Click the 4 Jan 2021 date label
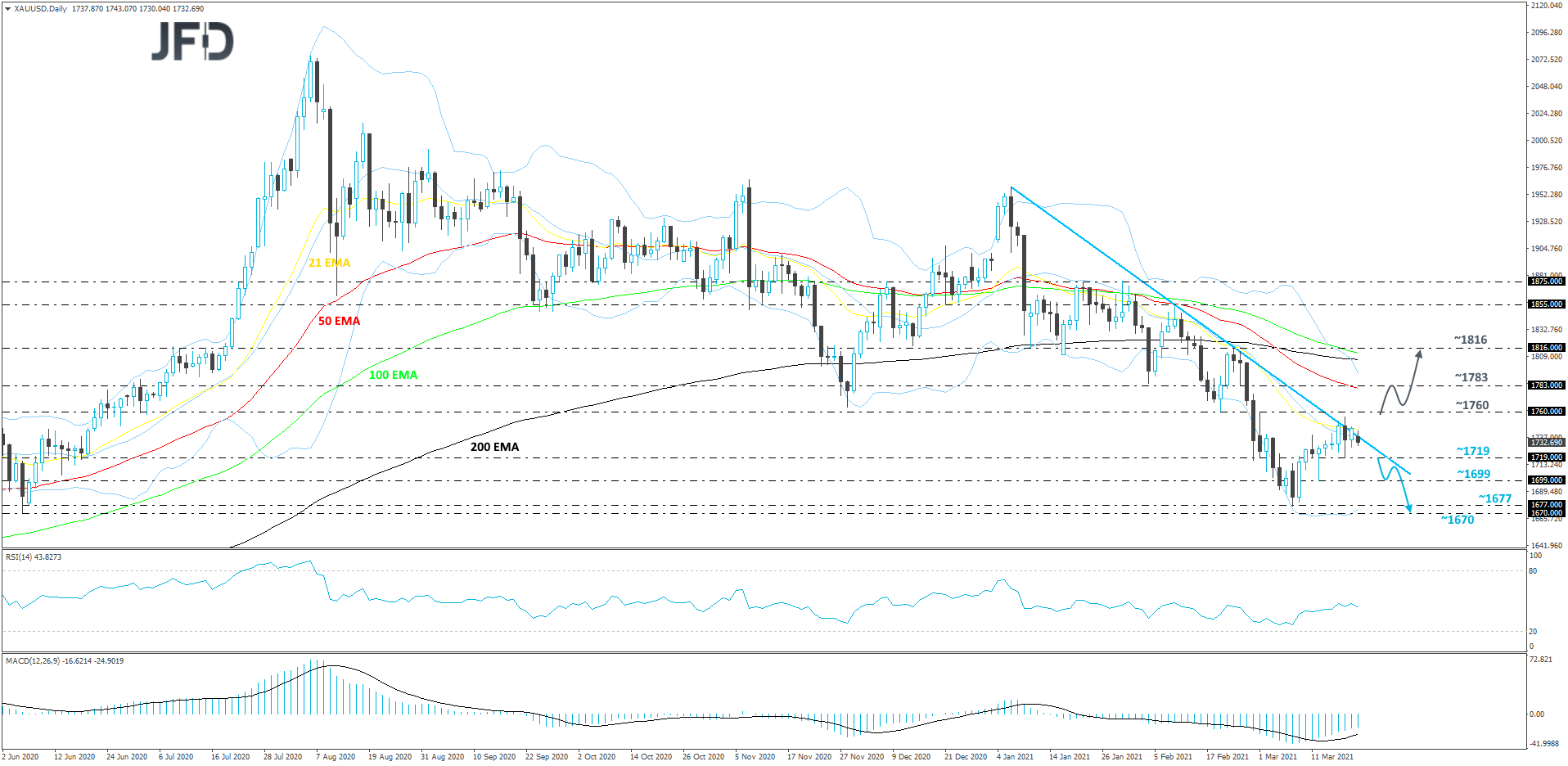Viewport: 1568px width, 766px height. pos(1015,757)
